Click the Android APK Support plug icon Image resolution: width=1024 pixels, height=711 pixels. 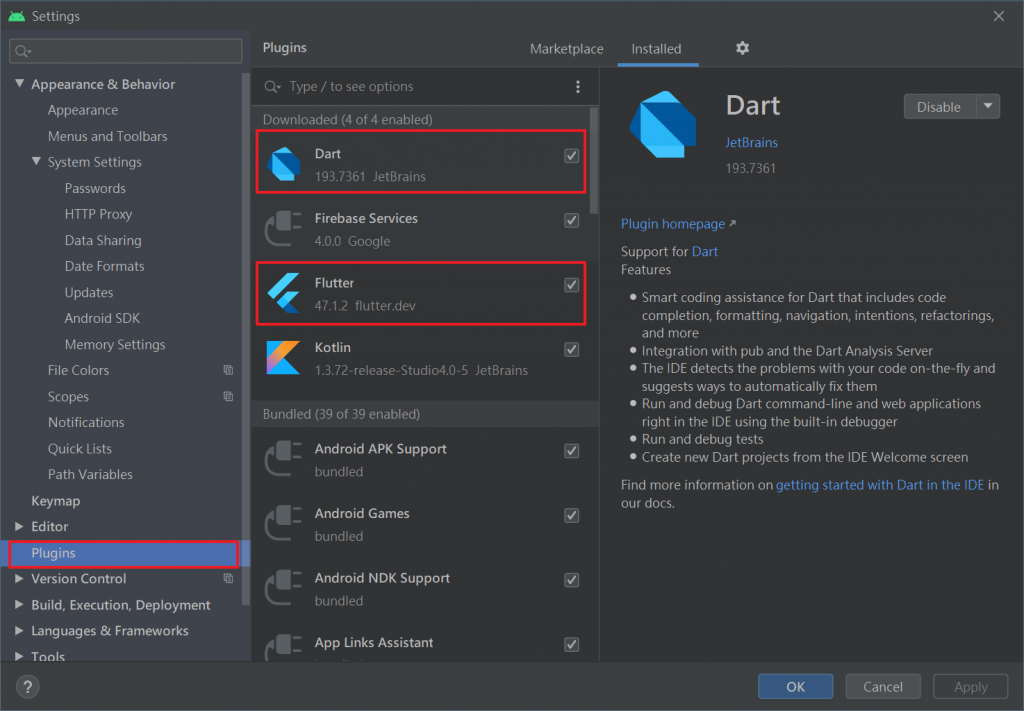pos(283,458)
